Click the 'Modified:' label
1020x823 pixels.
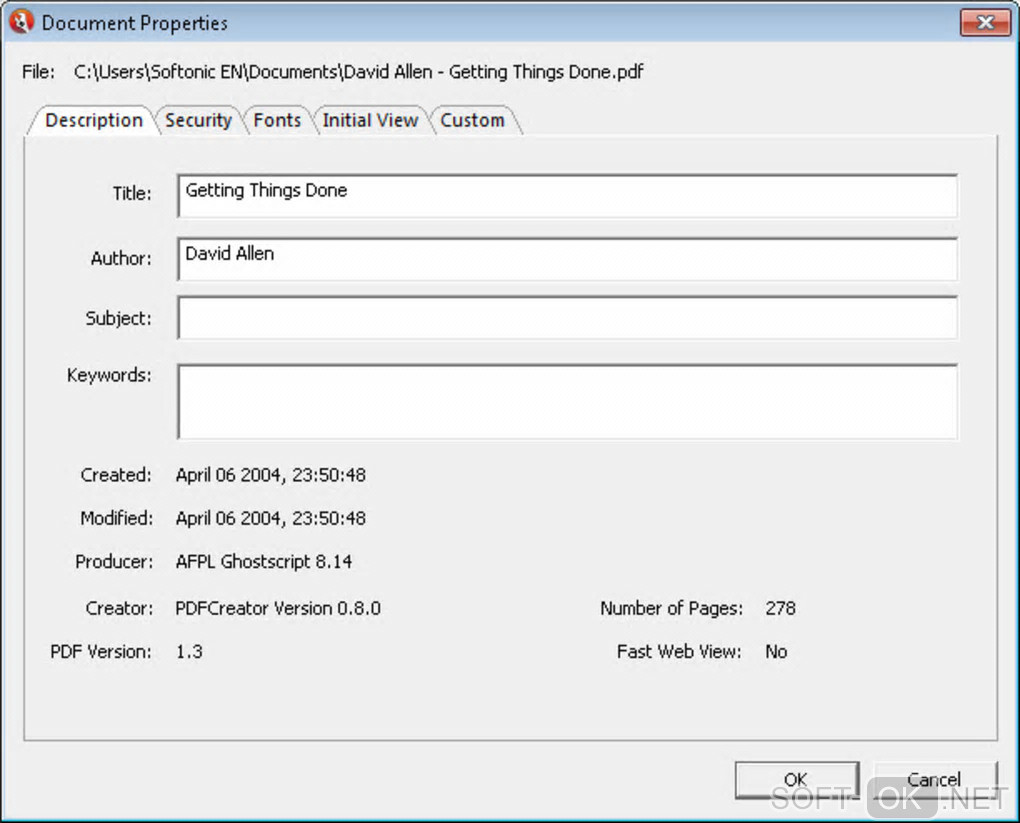tap(116, 519)
